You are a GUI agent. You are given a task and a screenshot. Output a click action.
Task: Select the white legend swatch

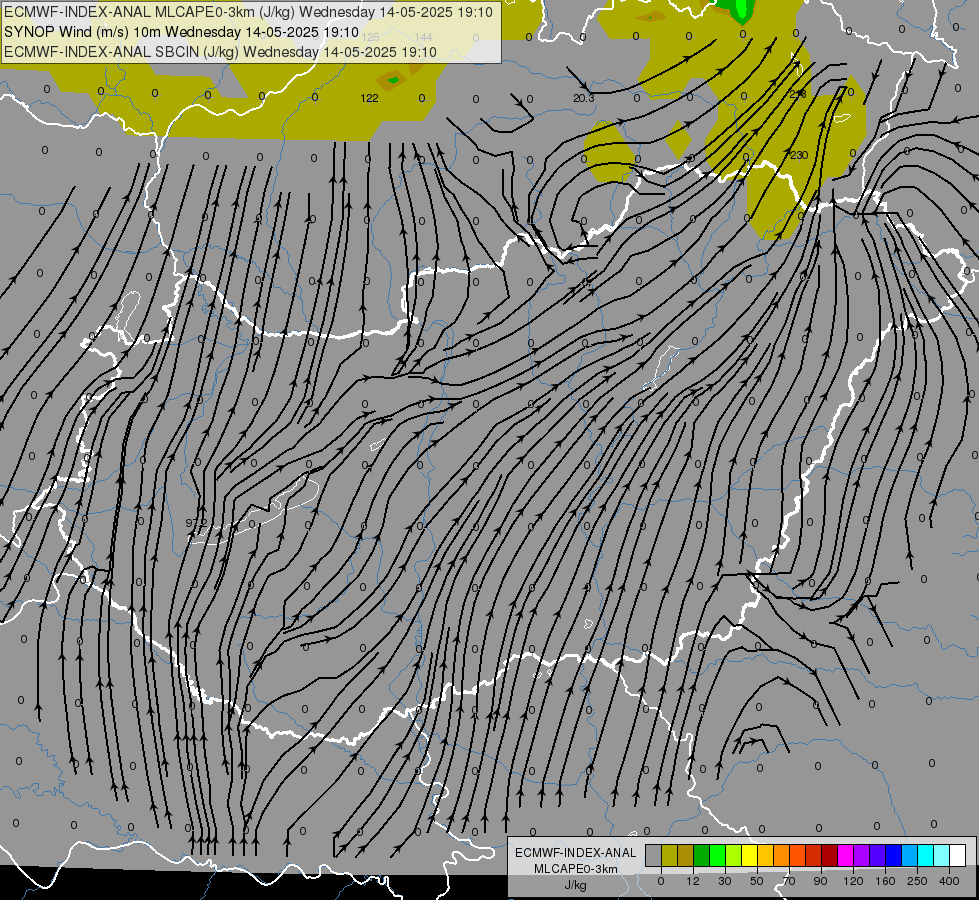pos(958,855)
